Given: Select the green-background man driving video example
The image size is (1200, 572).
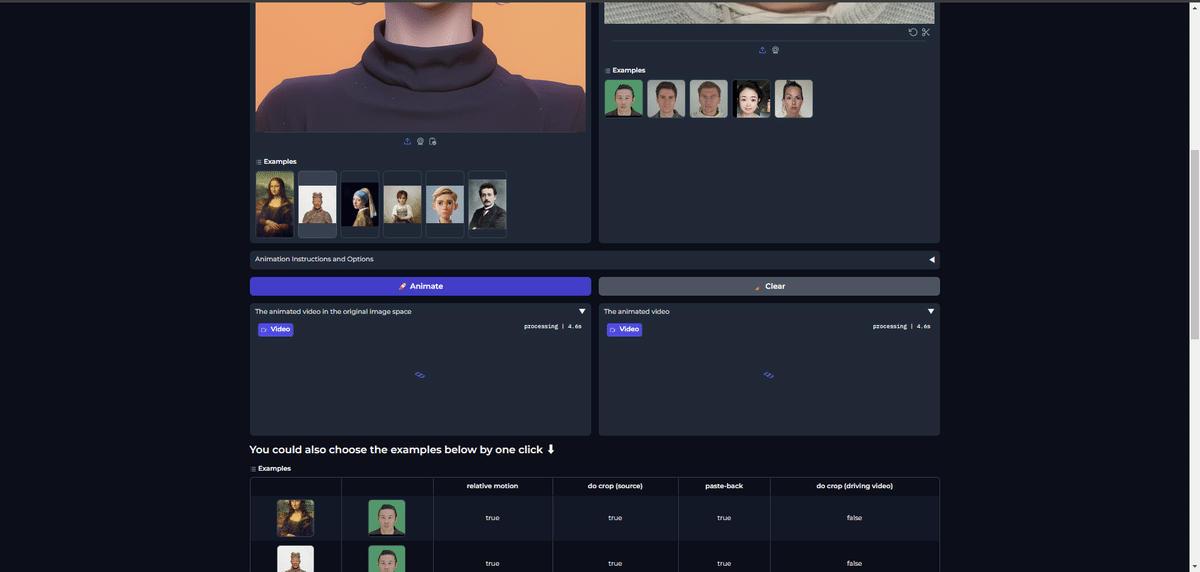Looking at the screenshot, I should click(x=624, y=99).
